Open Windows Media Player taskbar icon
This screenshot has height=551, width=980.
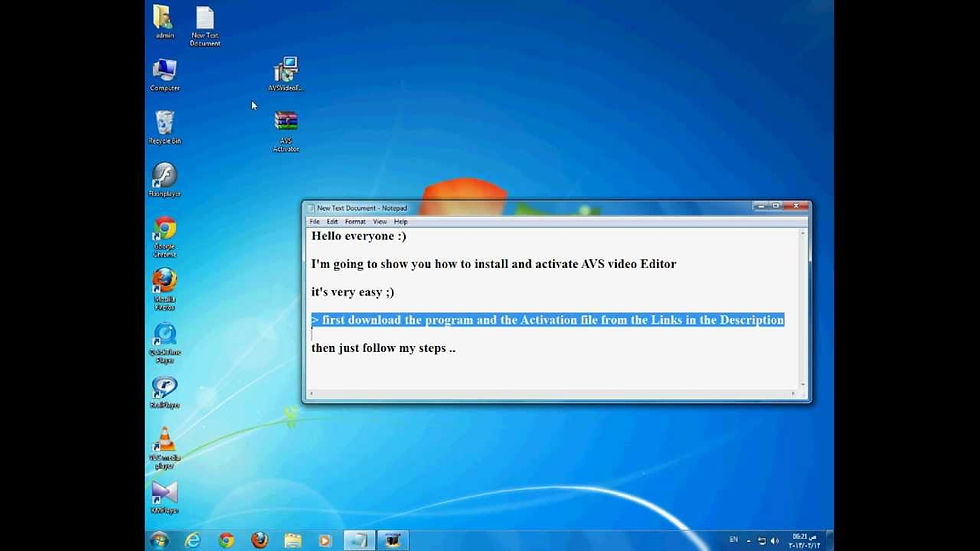point(325,540)
